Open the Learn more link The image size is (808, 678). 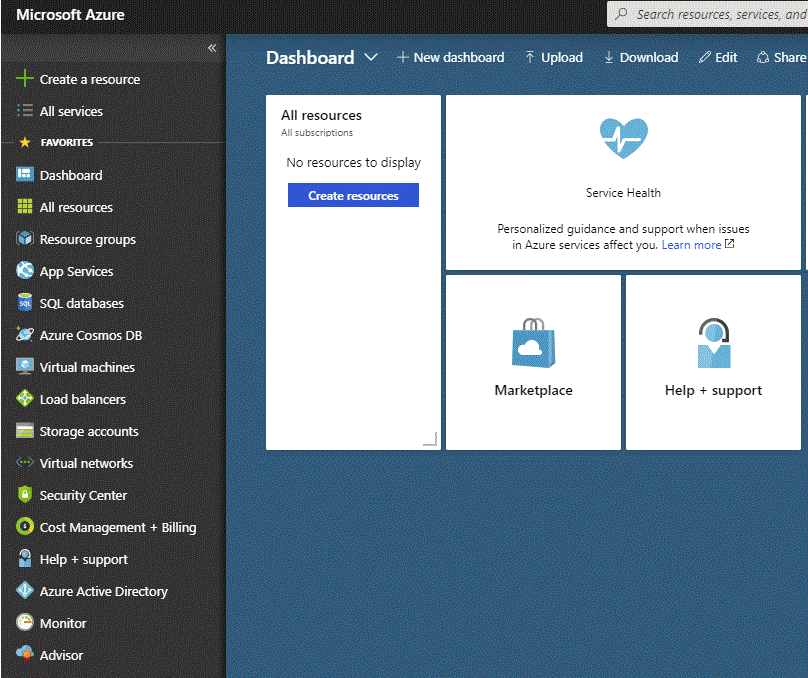point(691,245)
